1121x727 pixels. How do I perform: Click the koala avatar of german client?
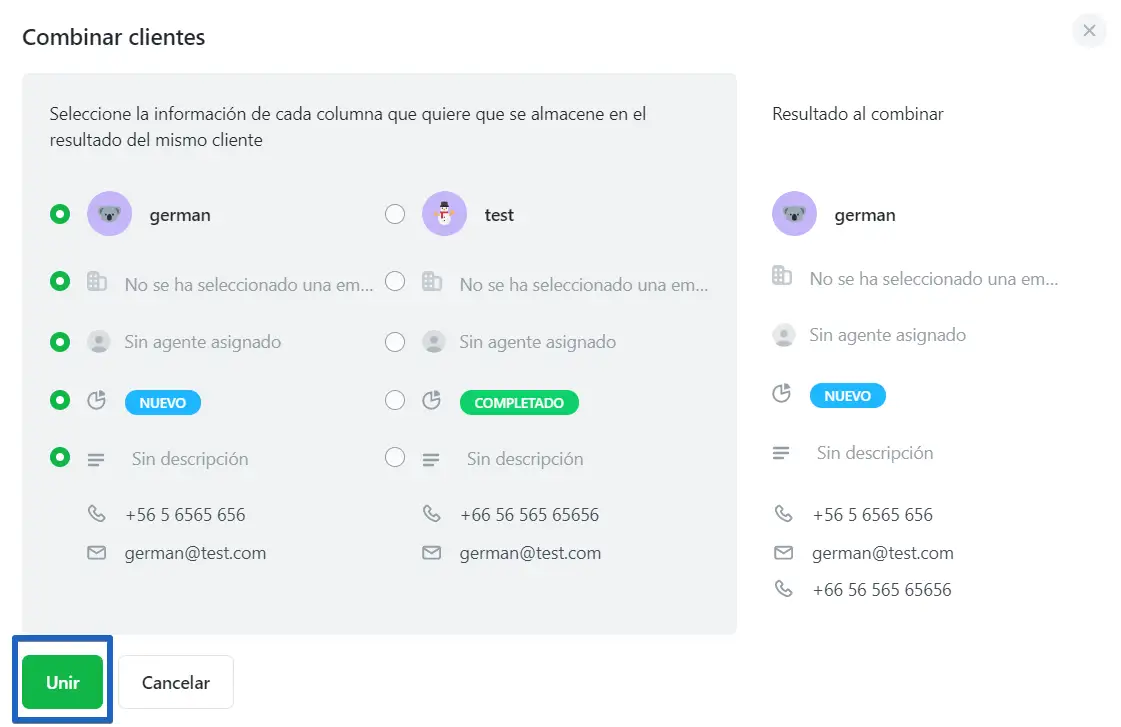click(x=109, y=214)
